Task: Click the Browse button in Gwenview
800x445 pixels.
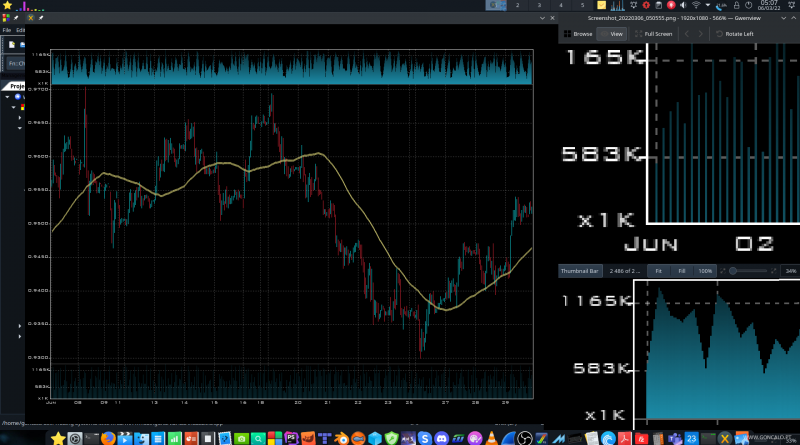Action: coord(578,34)
